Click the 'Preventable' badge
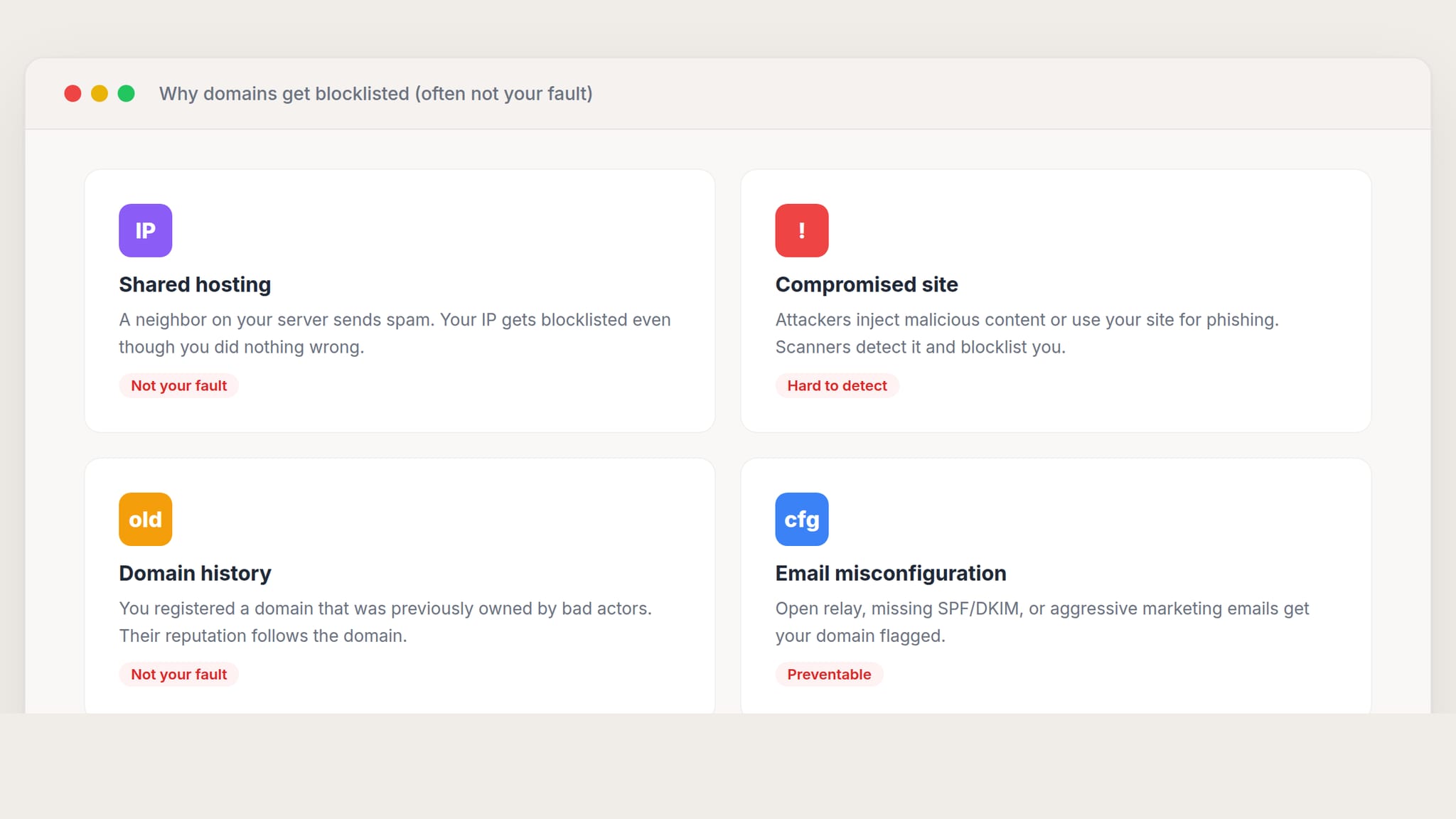The height and width of the screenshot is (819, 1456). 829,674
